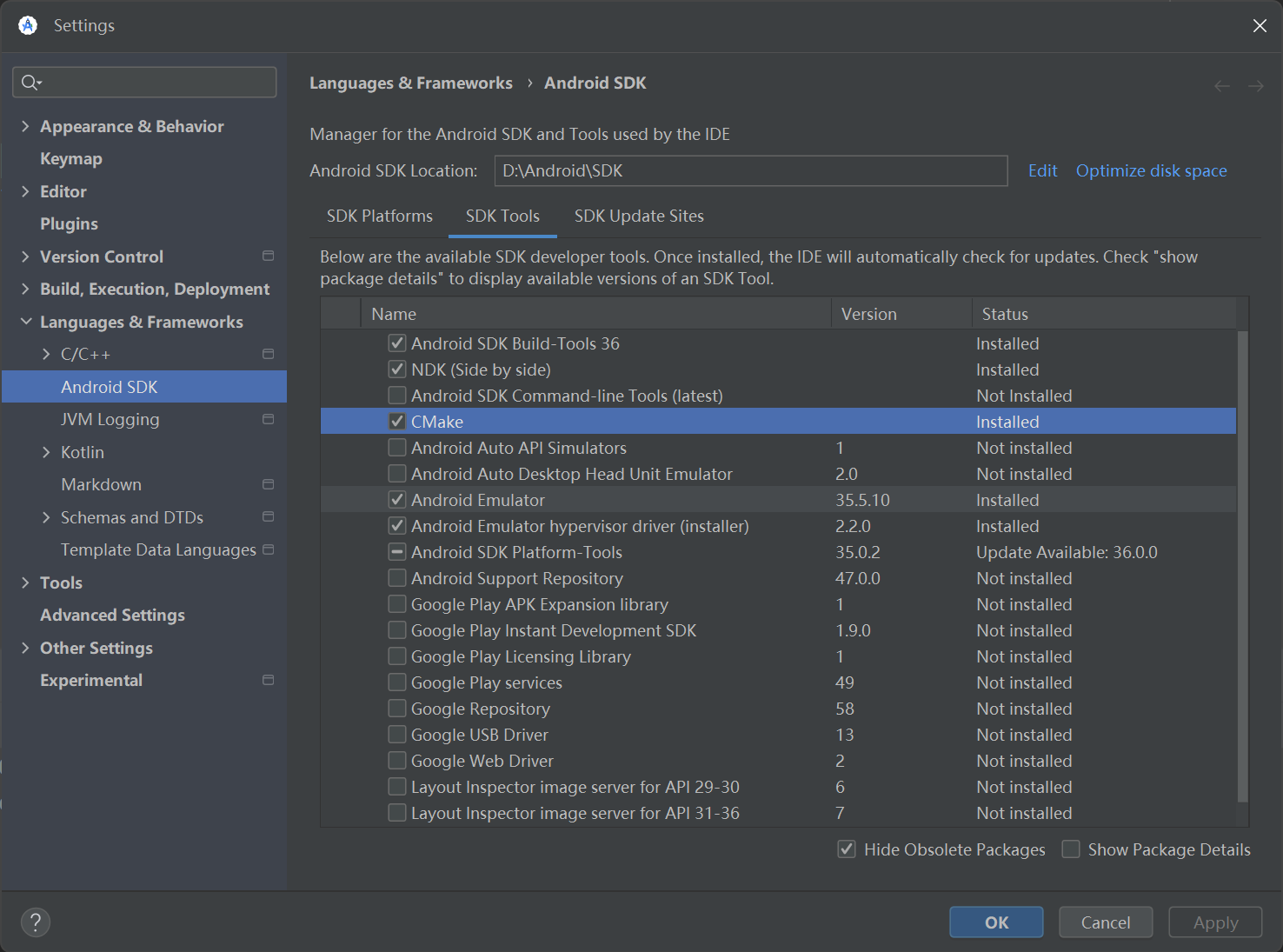
Task: Go forward using the right arrow
Action: click(x=1256, y=85)
